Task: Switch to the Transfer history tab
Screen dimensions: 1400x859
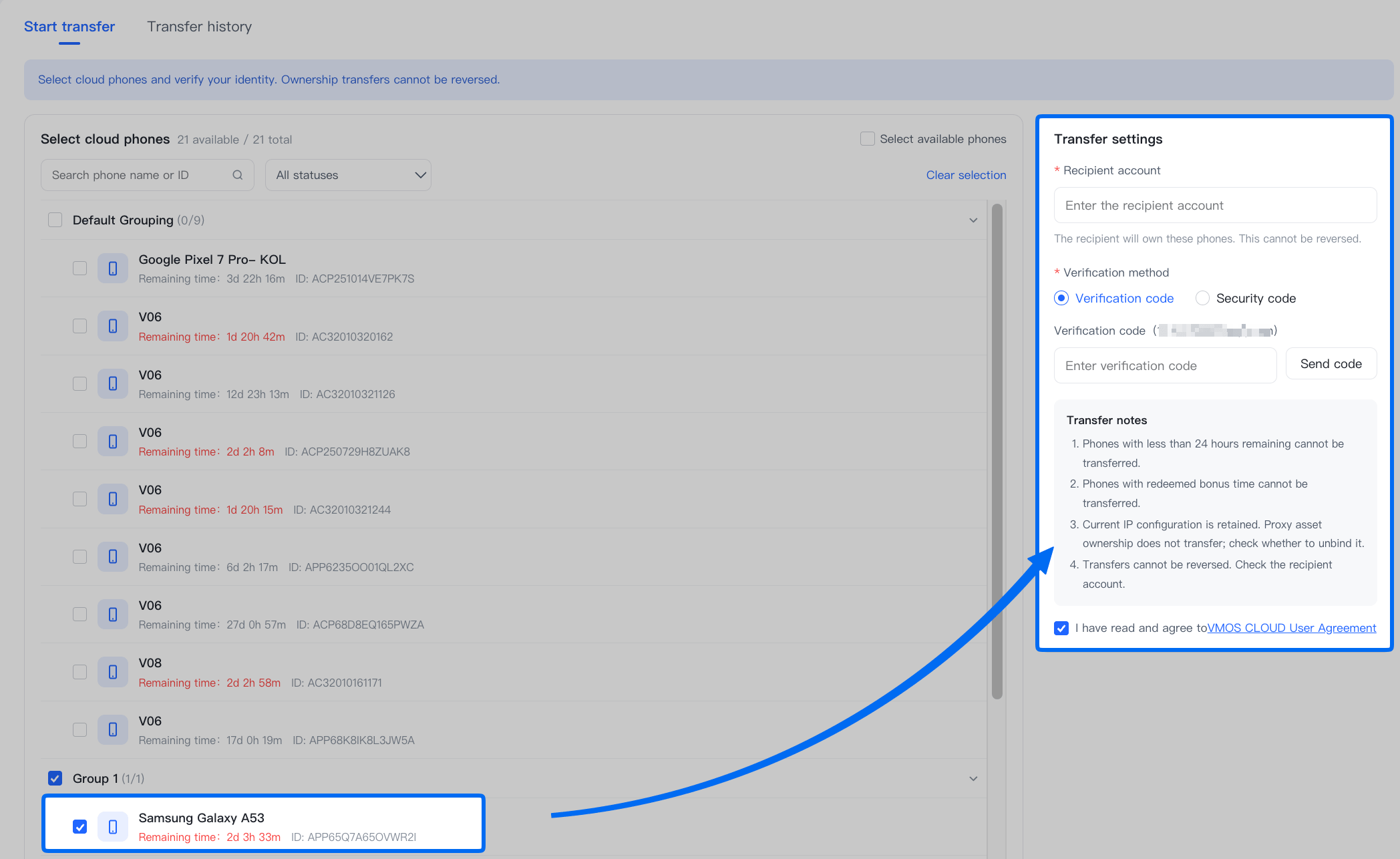Action: click(199, 27)
